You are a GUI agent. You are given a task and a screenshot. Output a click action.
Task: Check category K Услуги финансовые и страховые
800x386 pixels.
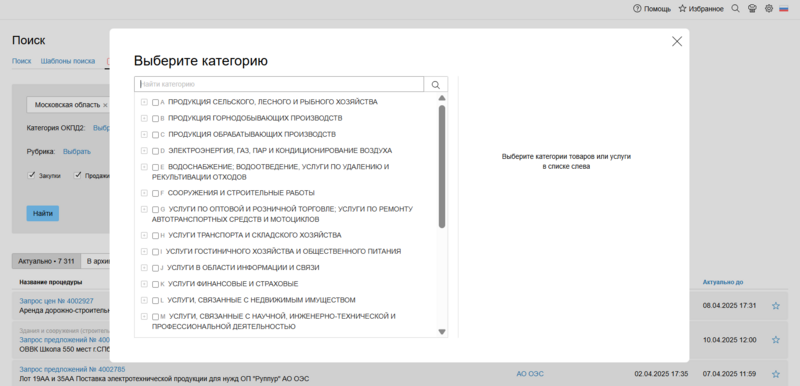click(x=155, y=285)
